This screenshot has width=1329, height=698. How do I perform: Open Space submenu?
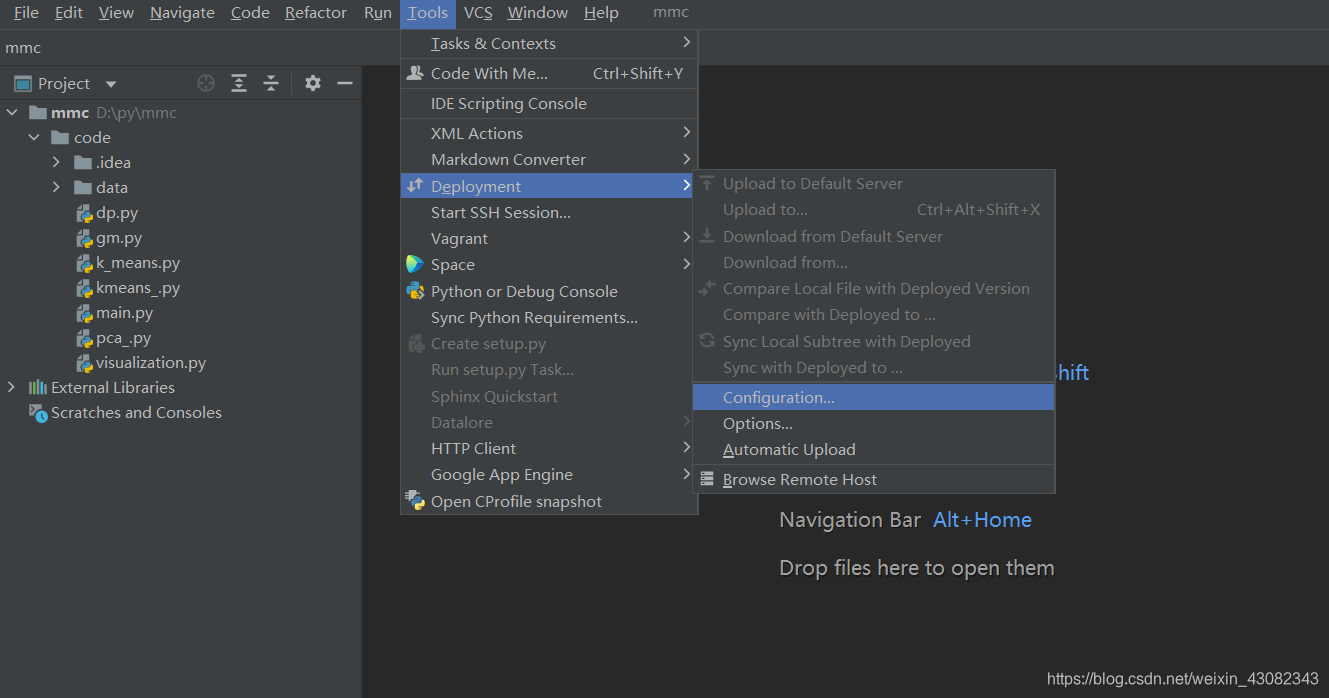(549, 265)
